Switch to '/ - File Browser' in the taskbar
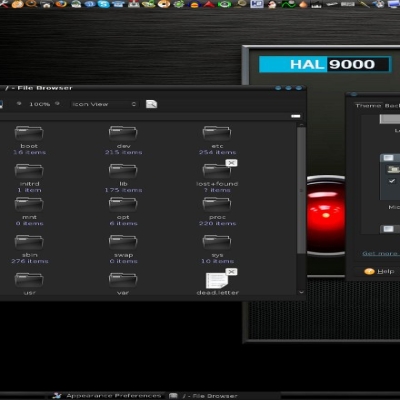Screen dimensions: 400x400 [204, 396]
